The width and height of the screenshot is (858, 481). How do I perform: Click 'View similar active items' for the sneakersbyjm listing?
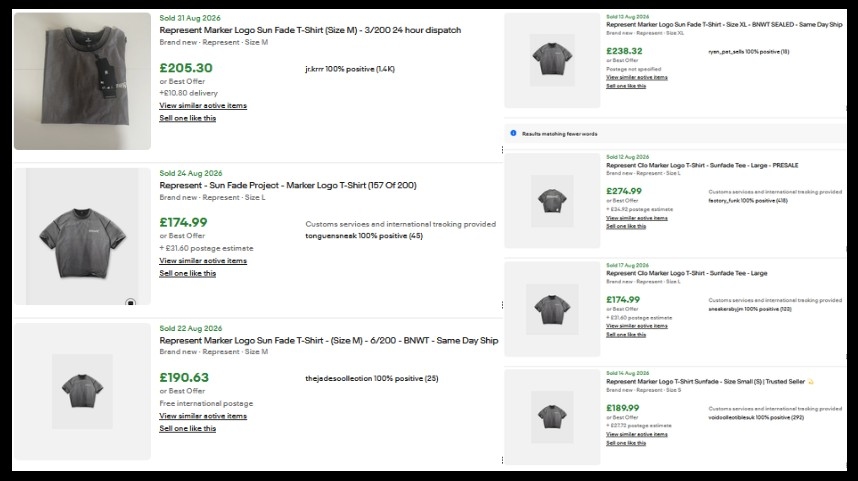[x=637, y=326]
